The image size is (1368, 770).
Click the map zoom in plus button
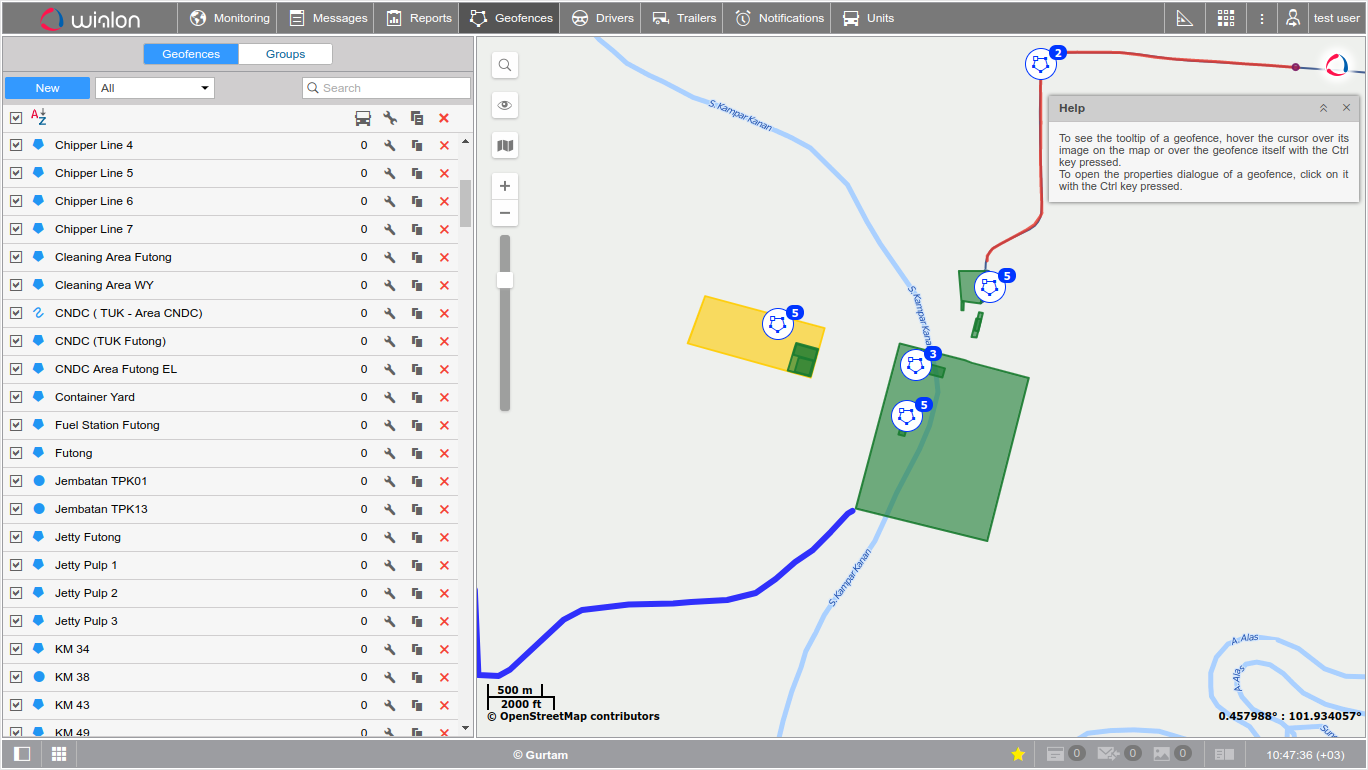click(505, 186)
